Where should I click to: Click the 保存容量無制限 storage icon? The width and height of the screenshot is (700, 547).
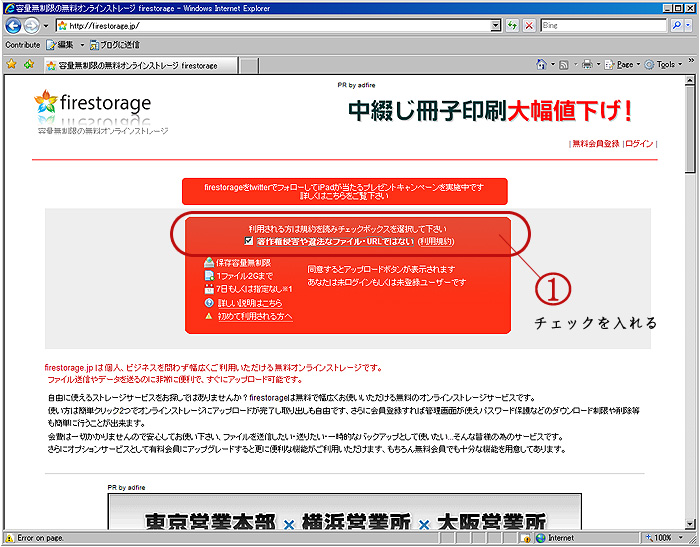coord(209,262)
